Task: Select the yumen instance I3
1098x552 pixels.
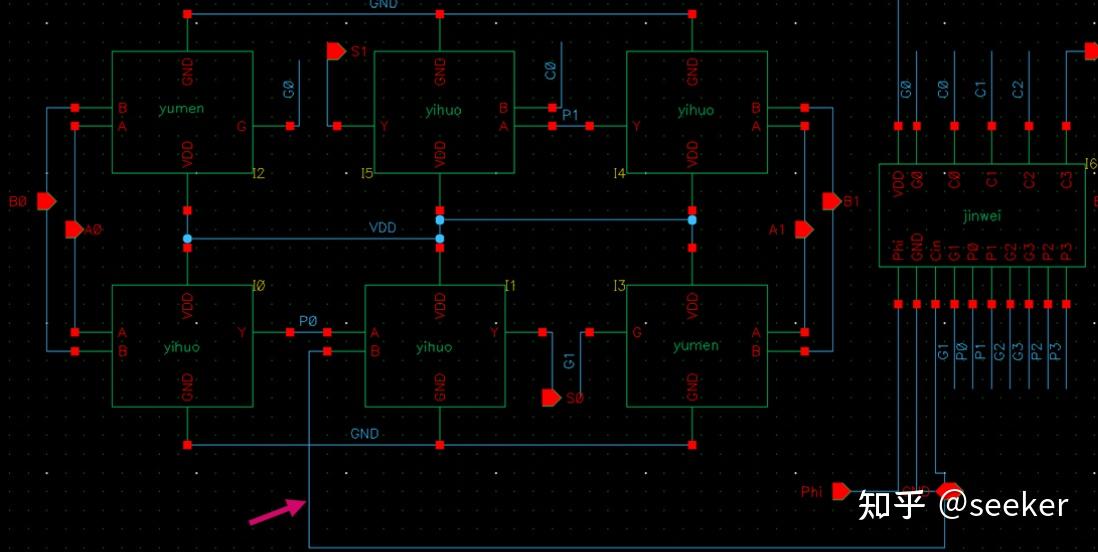Action: pyautogui.click(x=697, y=346)
